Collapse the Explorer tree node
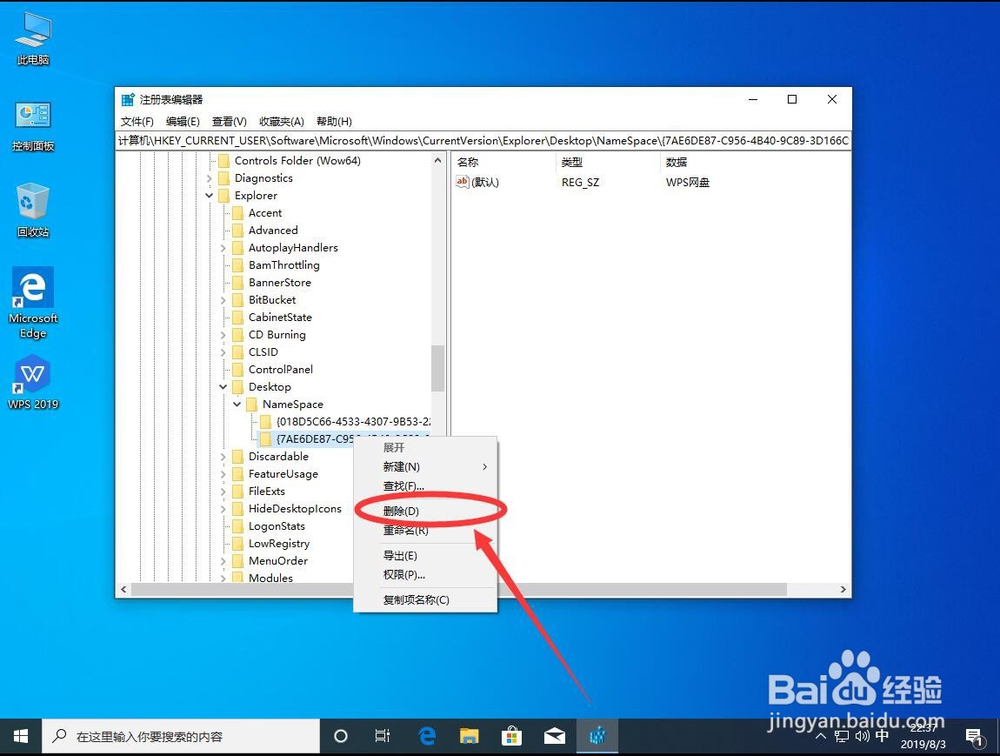The image size is (1000, 756). (209, 195)
